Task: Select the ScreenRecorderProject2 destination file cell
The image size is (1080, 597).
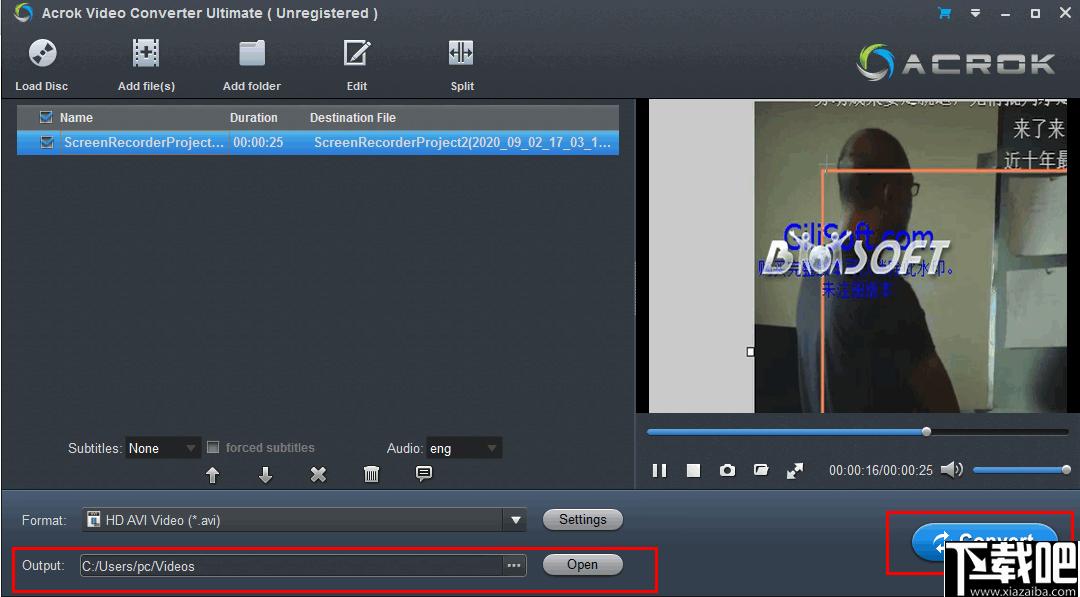Action: (x=462, y=143)
